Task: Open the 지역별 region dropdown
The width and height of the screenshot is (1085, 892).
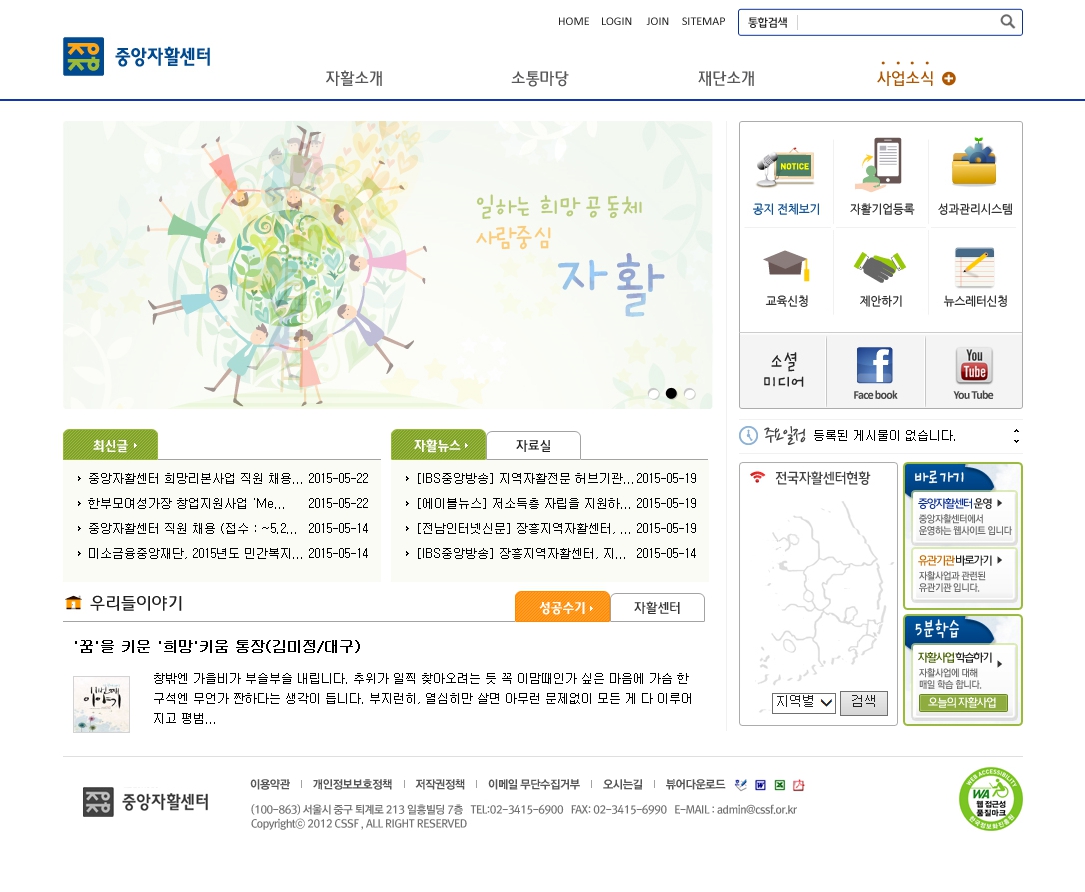Action: [804, 703]
